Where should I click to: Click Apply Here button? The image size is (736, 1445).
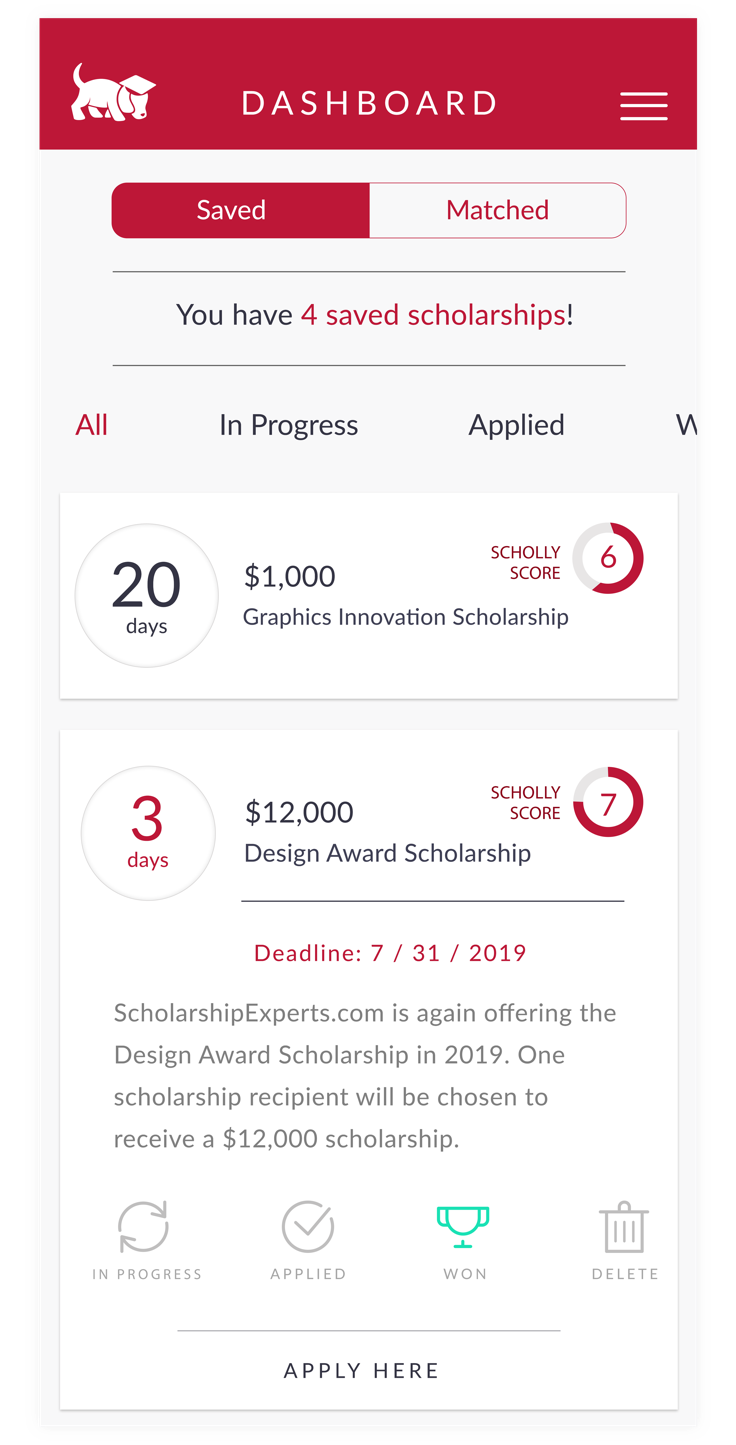(x=362, y=1371)
